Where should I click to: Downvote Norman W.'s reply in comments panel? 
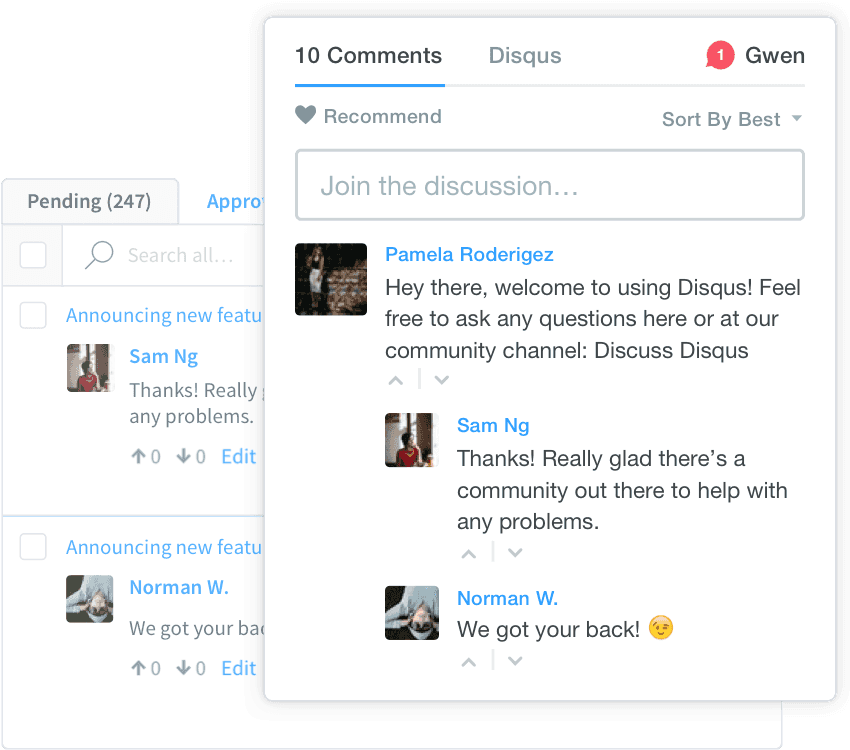pos(515,661)
